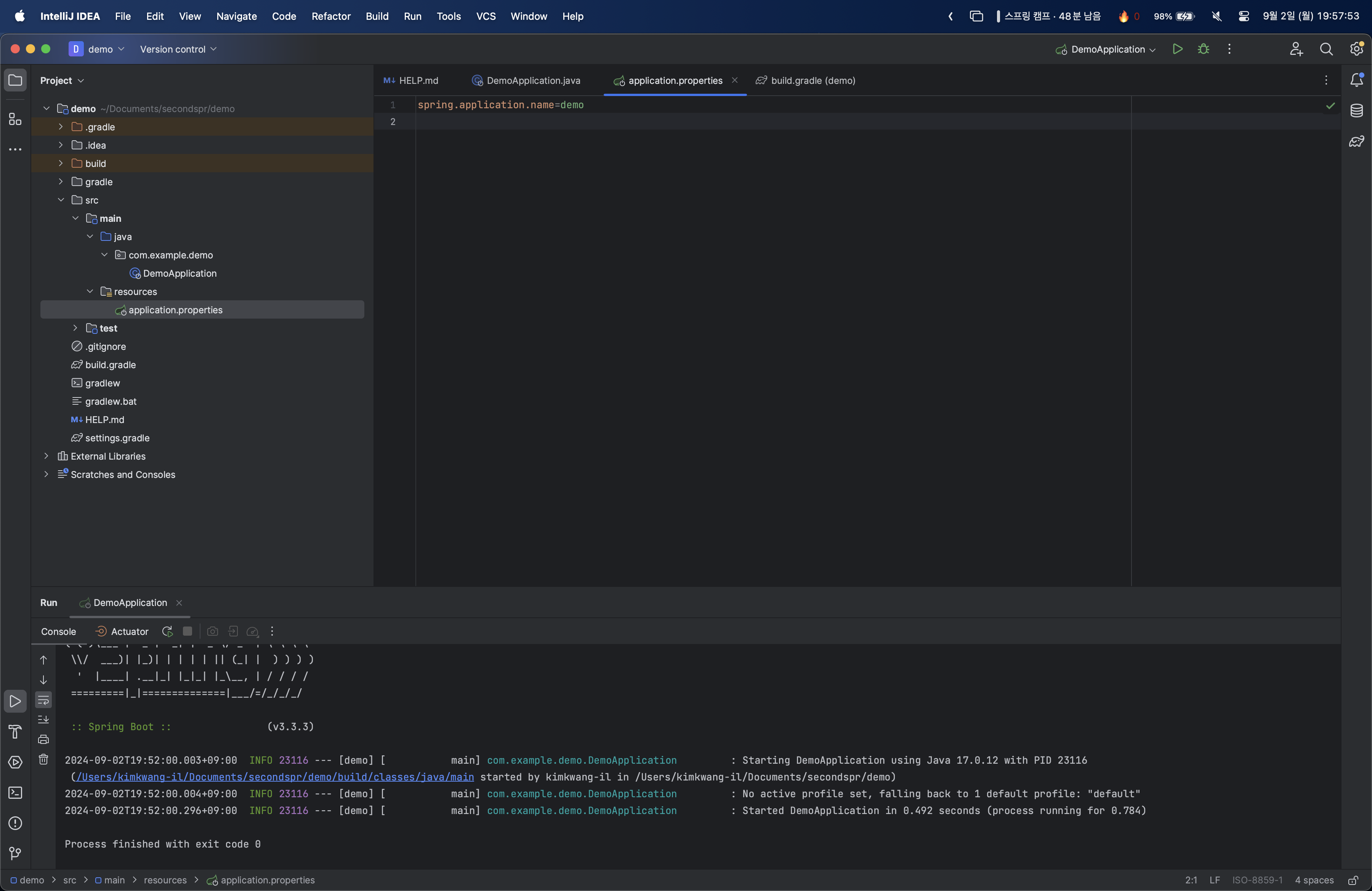Toggle soft-wrap in console output
The height and width of the screenshot is (891, 1372).
(x=43, y=700)
